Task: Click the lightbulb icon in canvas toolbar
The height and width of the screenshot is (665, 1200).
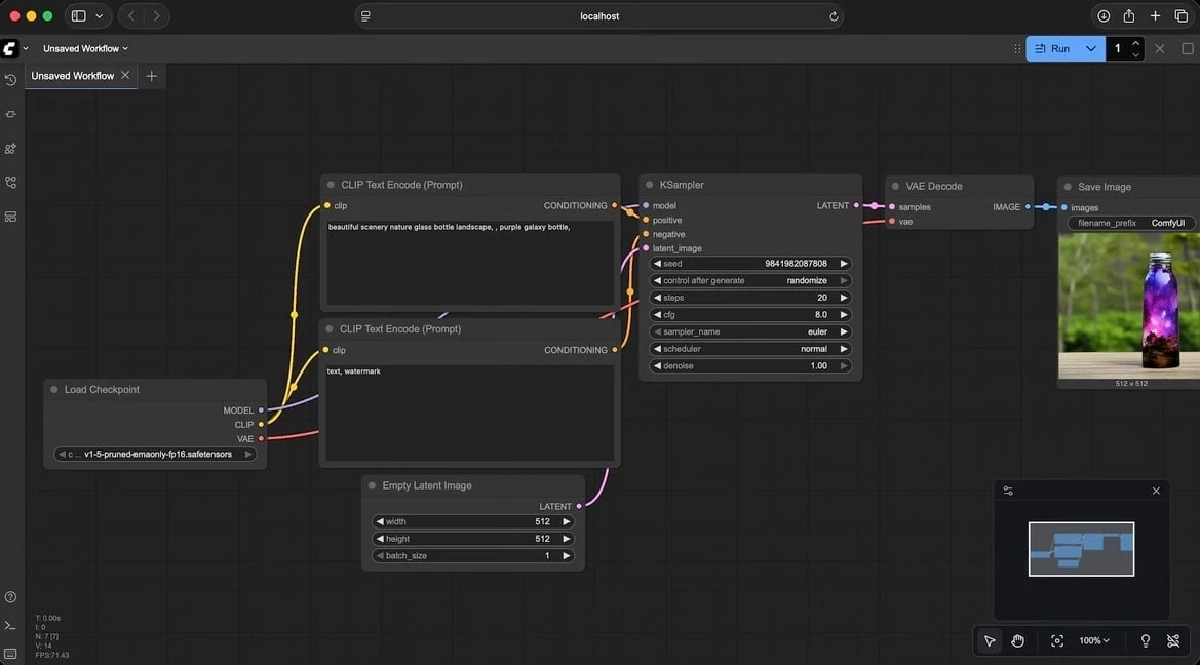Action: click(x=1145, y=641)
